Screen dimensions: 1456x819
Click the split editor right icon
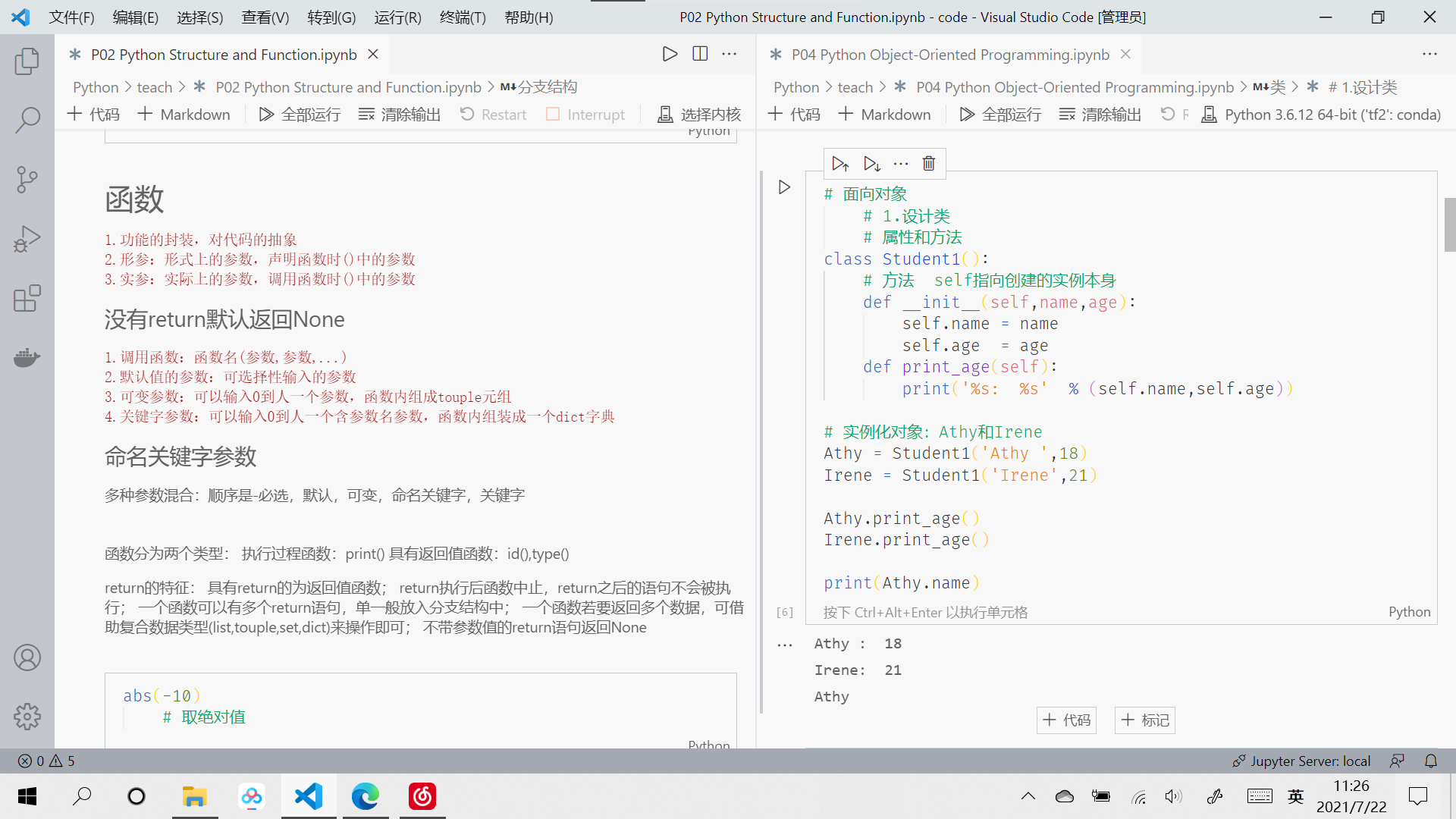click(x=700, y=54)
